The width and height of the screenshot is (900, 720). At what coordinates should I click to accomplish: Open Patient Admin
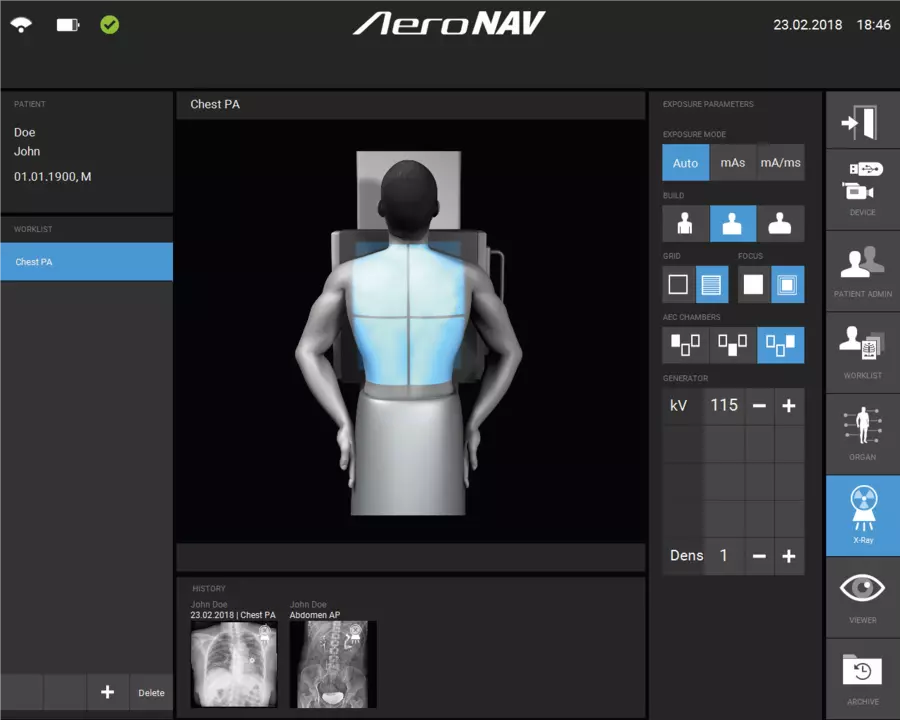coord(862,270)
